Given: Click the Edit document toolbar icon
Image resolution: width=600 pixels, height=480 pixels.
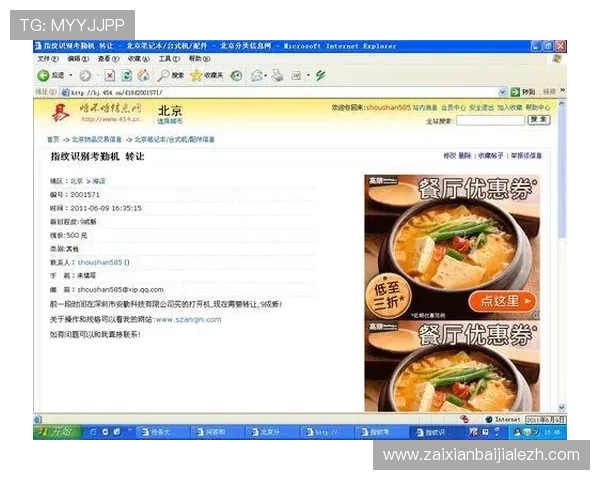Looking at the screenshot, I should [x=296, y=76].
